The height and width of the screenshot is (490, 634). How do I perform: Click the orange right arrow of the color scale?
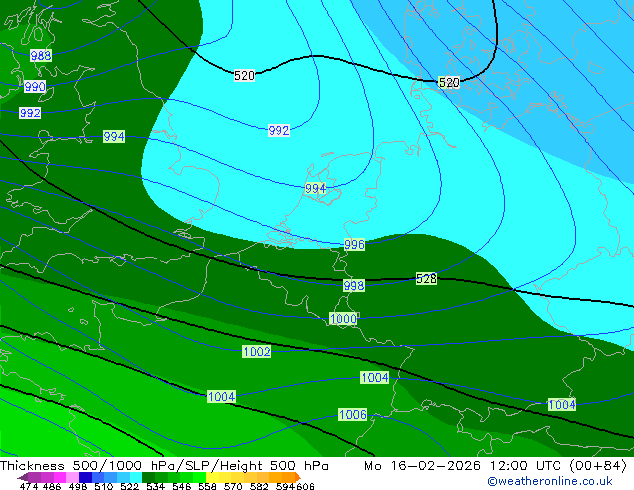coord(298,477)
